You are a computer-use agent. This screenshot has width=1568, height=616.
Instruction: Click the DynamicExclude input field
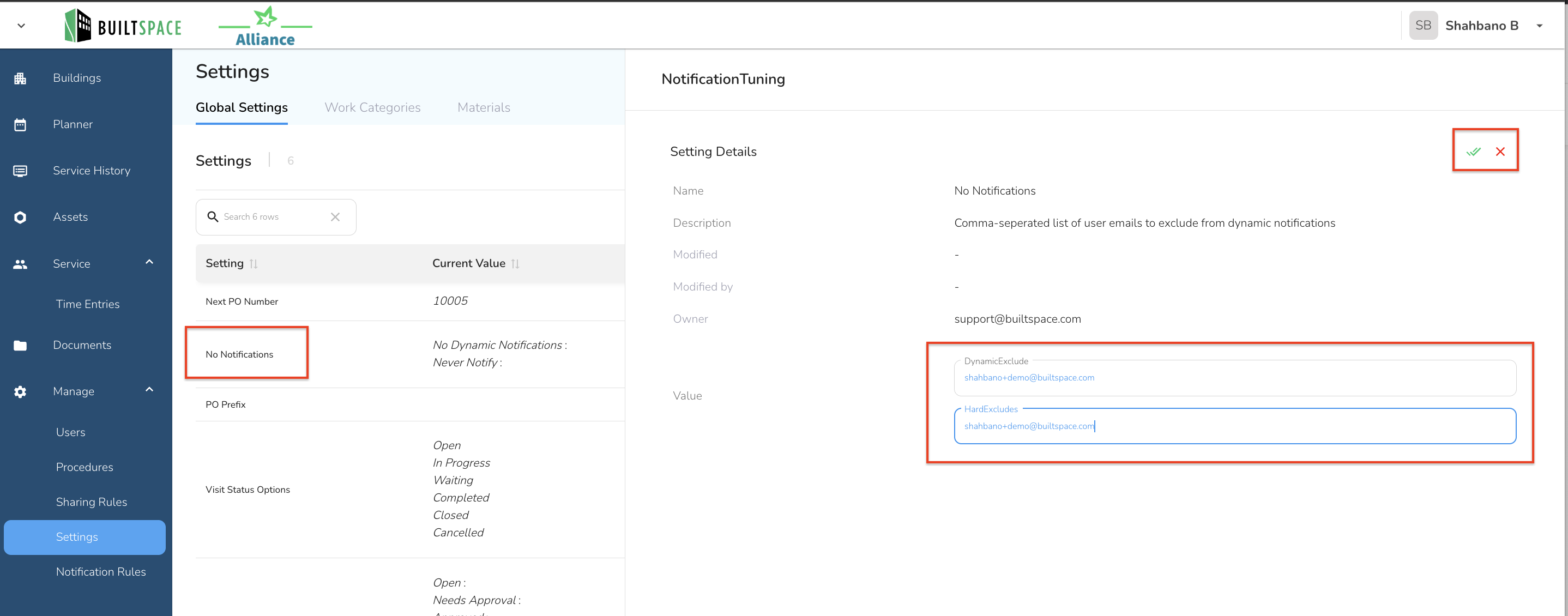coord(1234,378)
